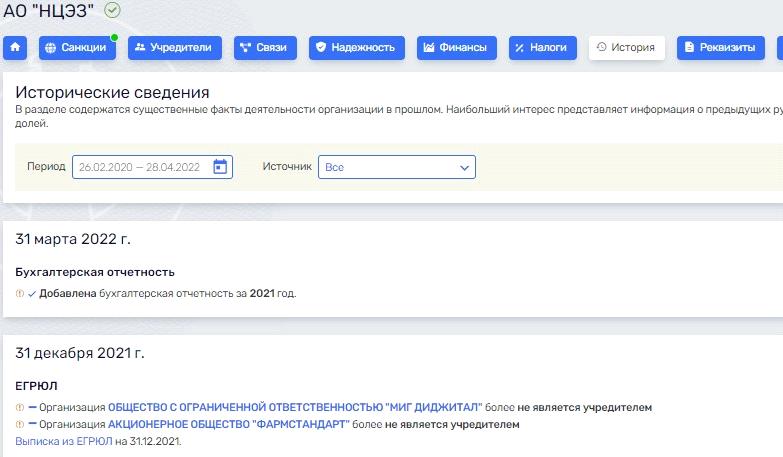This screenshot has height=457, width=783.
Task: Open the calendar picker icon in Период
Action: (220, 167)
